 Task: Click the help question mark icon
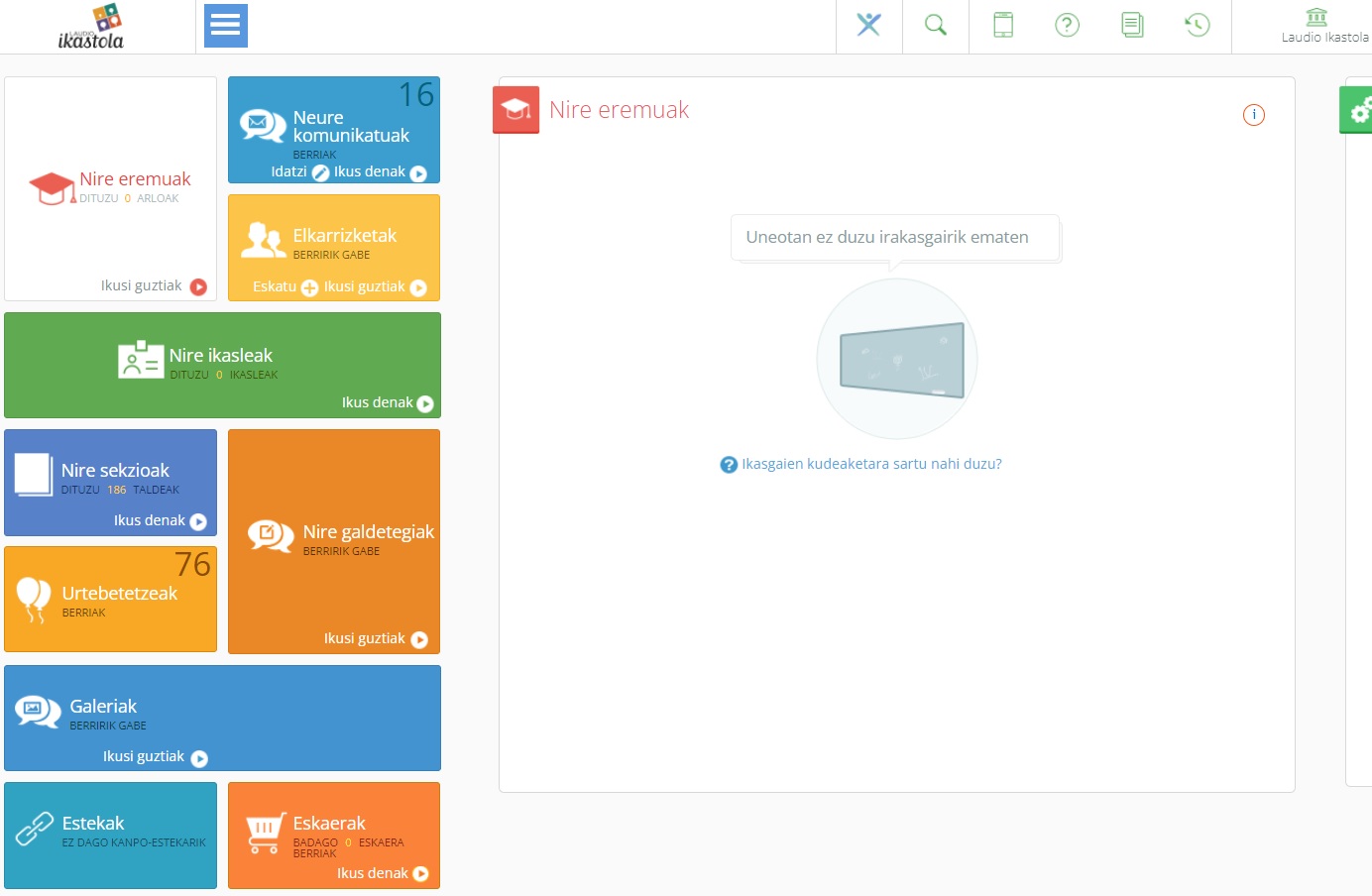(1067, 25)
